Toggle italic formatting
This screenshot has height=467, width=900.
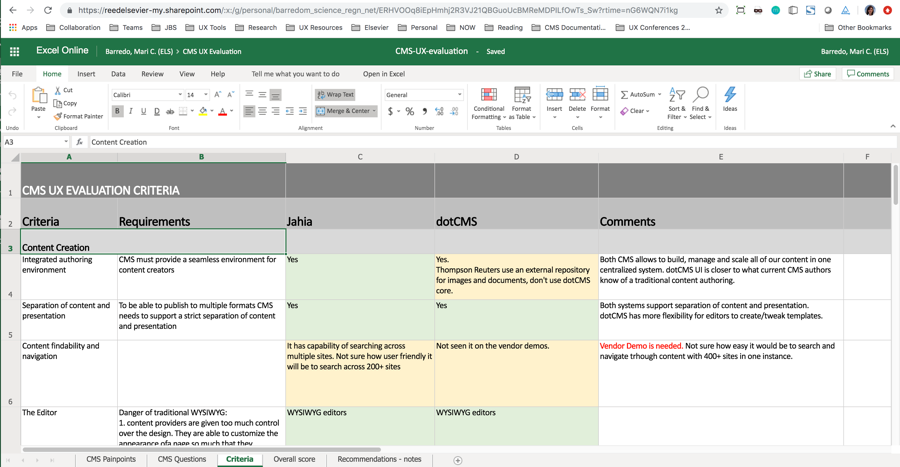point(130,112)
